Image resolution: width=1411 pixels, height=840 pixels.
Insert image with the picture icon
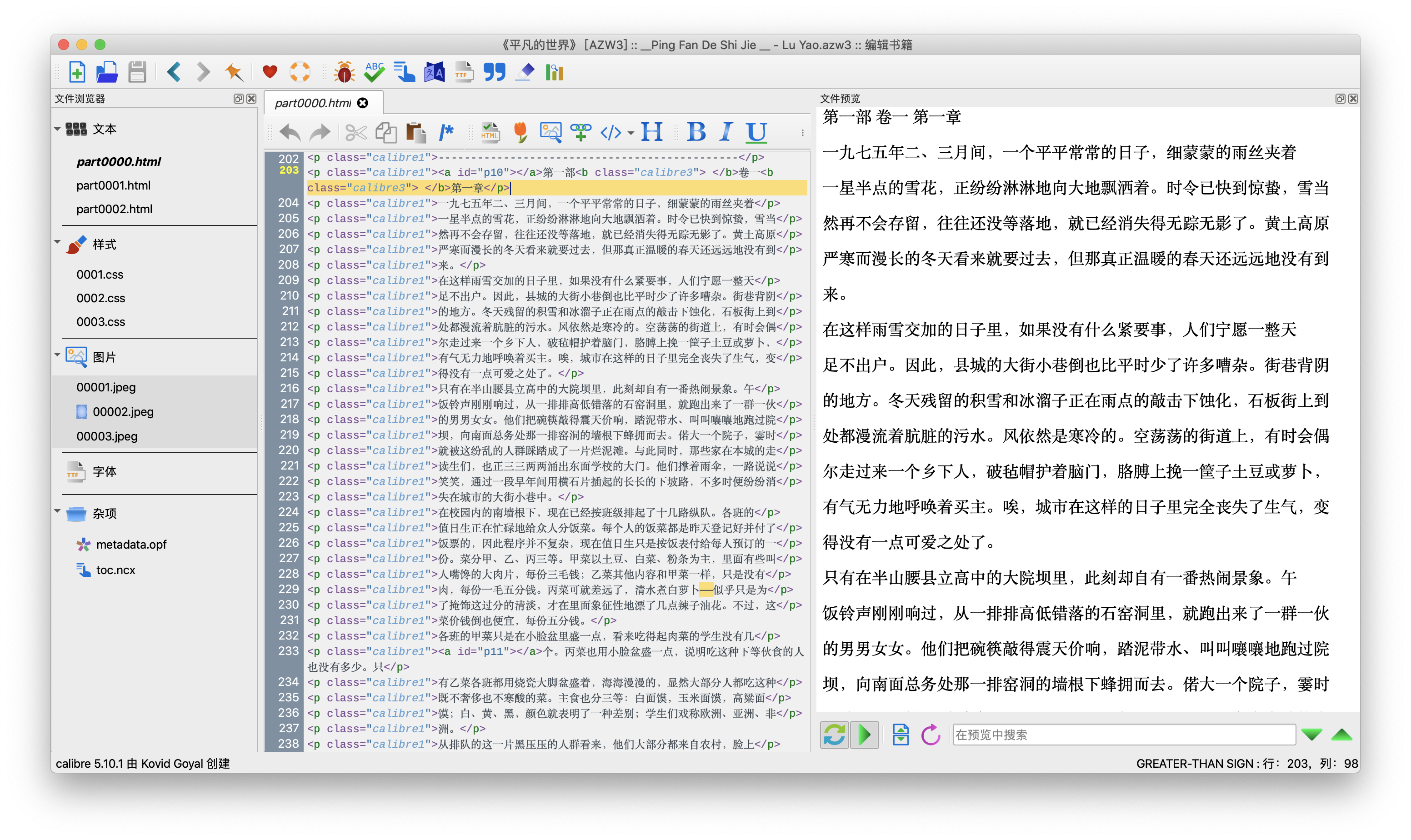click(x=550, y=133)
